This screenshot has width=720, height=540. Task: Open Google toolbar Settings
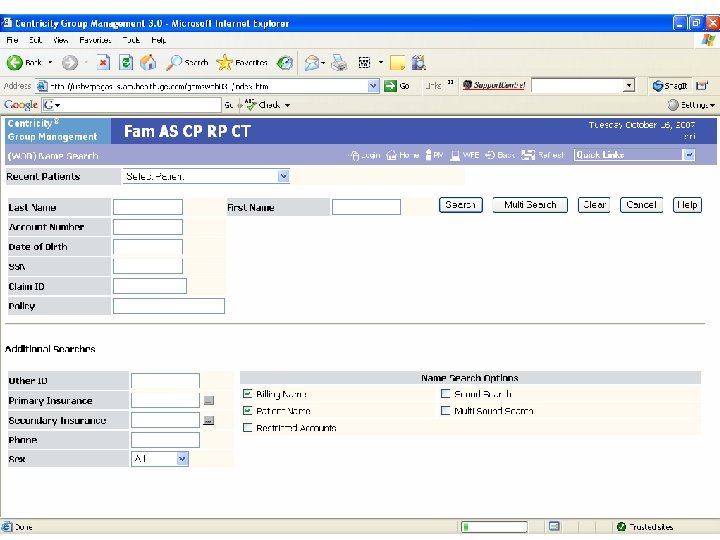pyautogui.click(x=692, y=105)
